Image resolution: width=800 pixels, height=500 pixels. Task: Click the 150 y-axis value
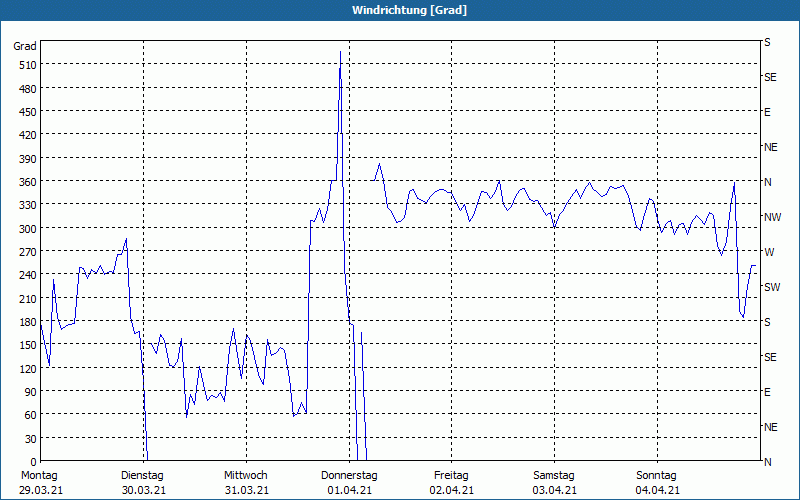(27, 345)
